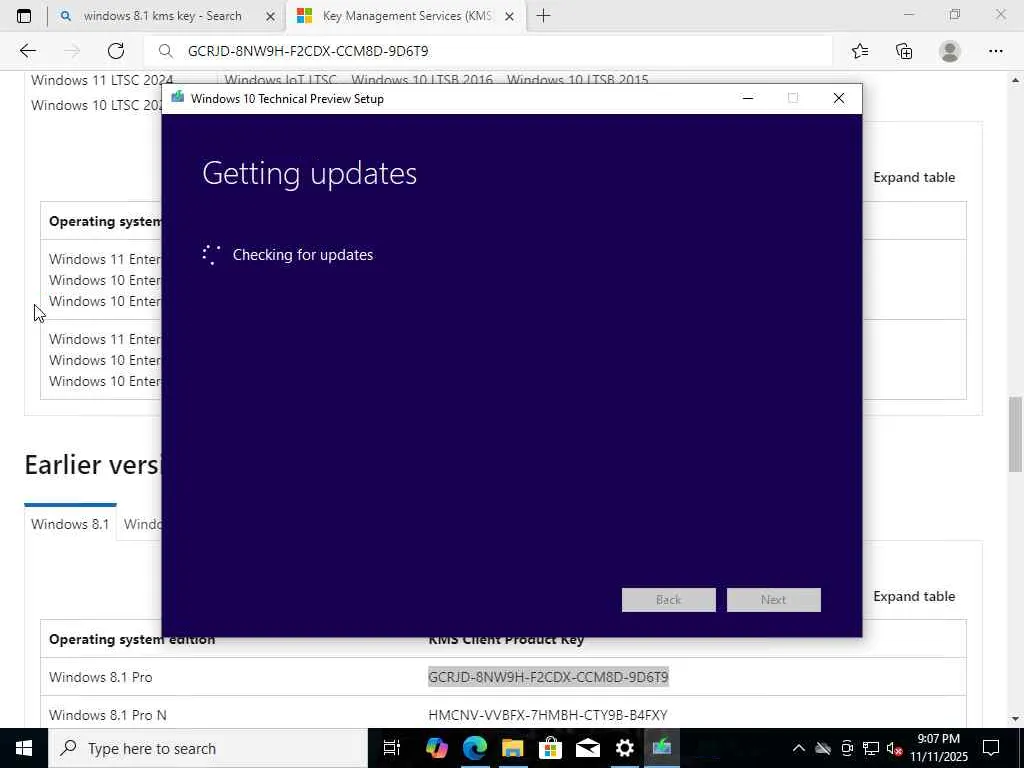This screenshot has width=1024, height=768.
Task: Open the tab actions menu icon in Edge
Action: point(24,16)
